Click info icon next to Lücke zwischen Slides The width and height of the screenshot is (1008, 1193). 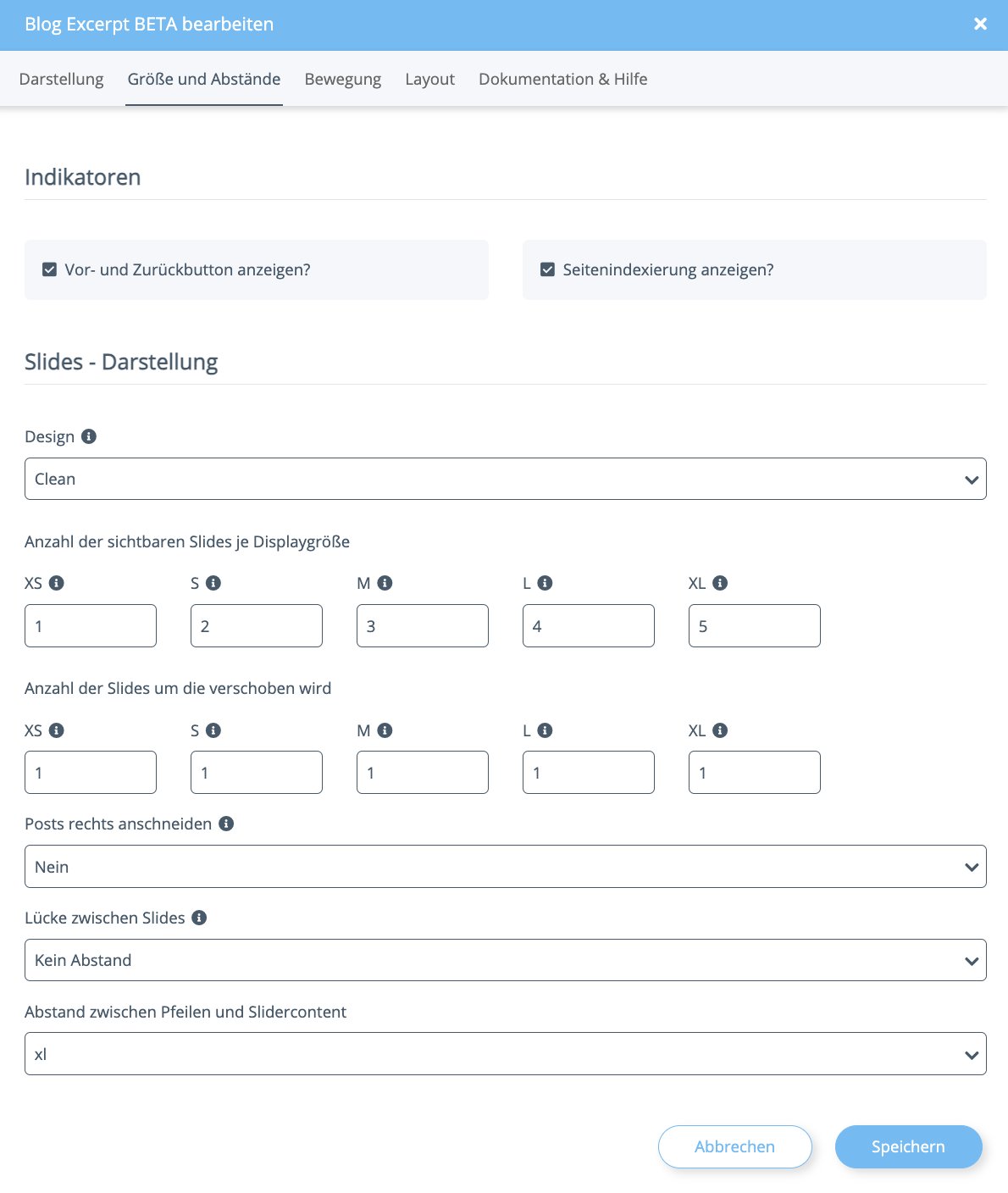[x=199, y=918]
